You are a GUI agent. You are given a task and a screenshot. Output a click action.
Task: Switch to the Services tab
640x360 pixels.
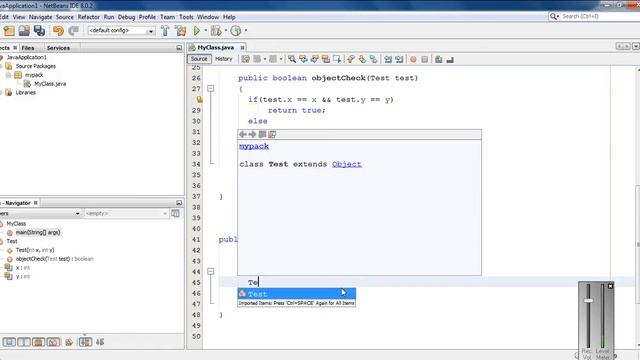(58, 48)
